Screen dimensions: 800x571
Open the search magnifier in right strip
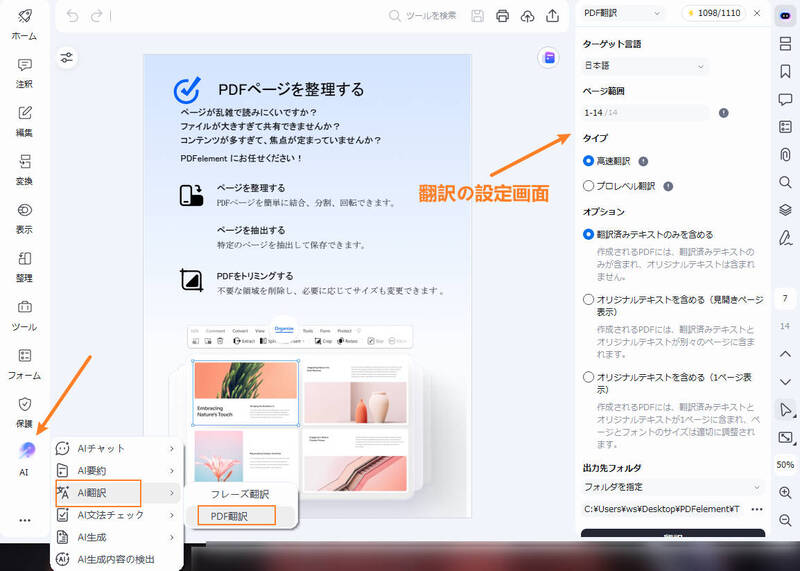785,182
